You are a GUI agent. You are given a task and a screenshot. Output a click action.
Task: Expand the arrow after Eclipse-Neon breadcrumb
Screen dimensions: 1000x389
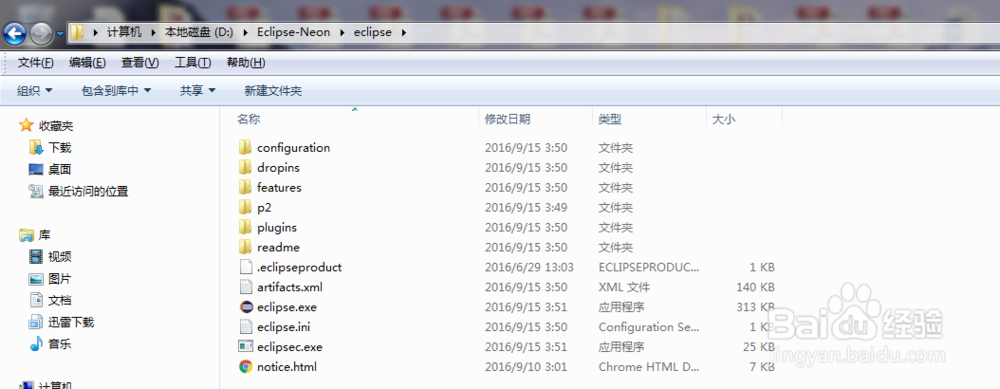[342, 32]
